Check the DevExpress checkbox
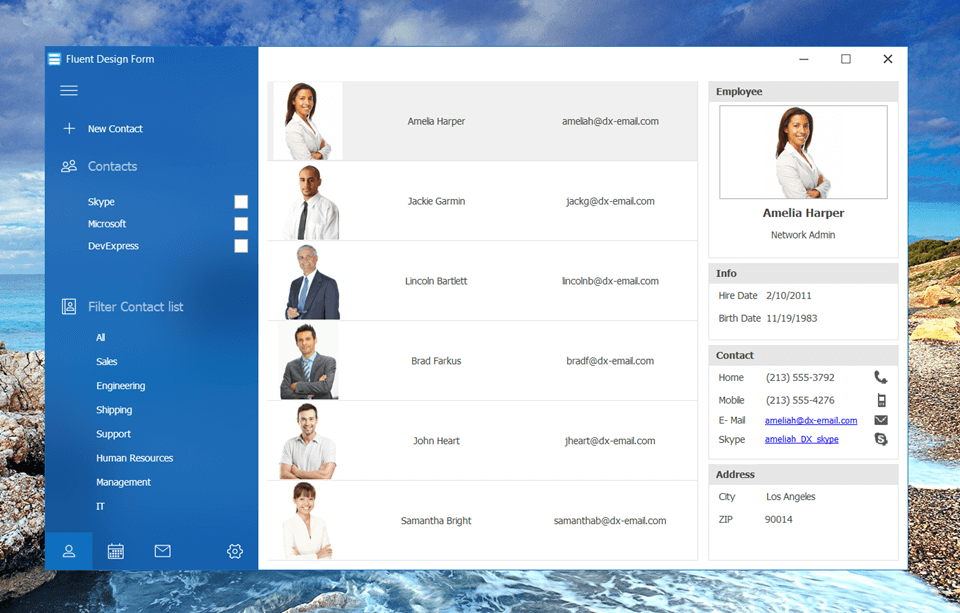 (x=241, y=245)
